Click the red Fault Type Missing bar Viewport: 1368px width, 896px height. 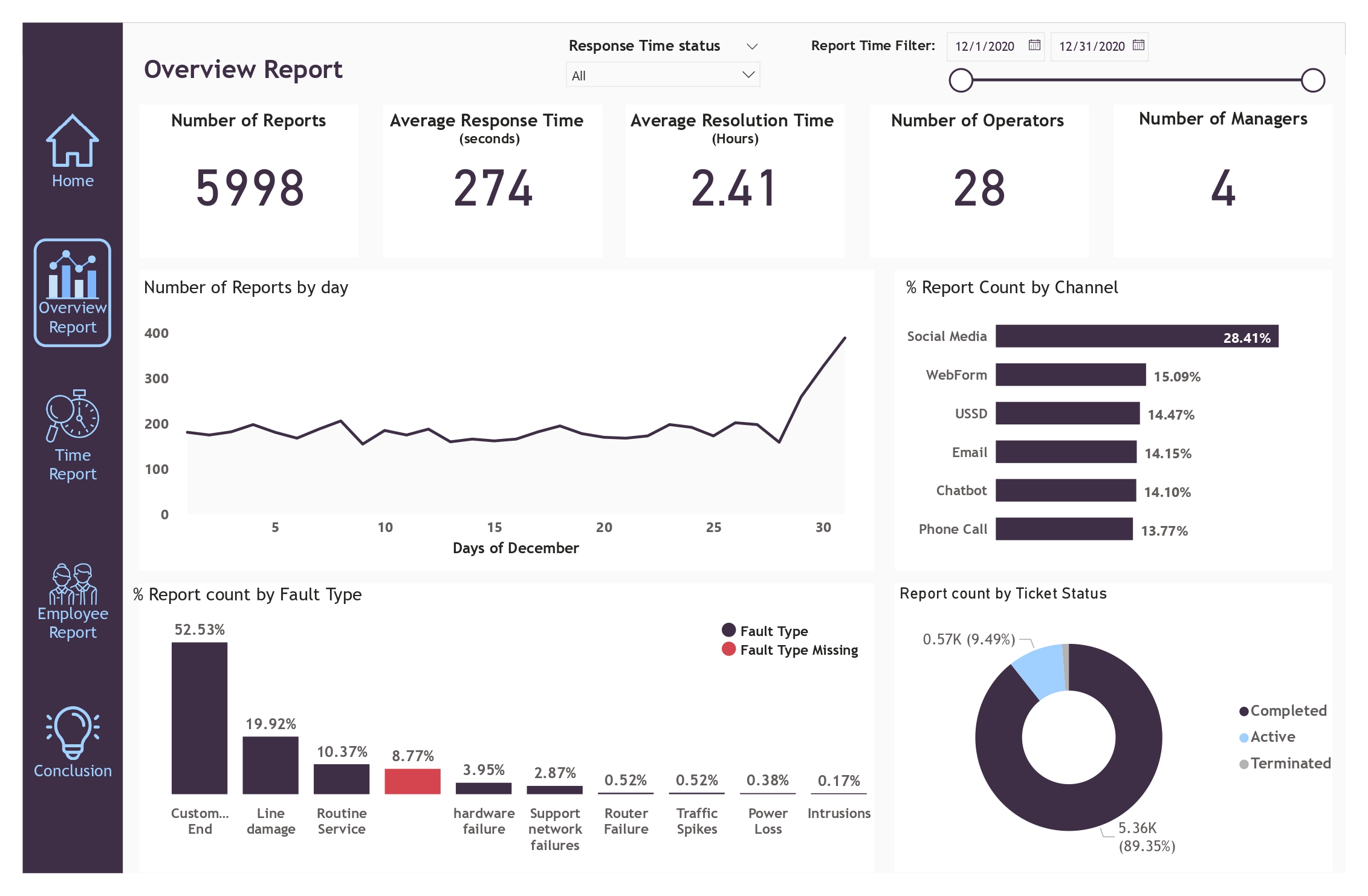click(x=412, y=781)
